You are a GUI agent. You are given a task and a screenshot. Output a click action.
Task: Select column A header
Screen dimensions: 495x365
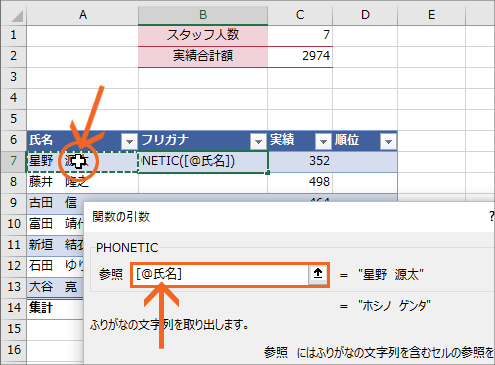click(x=83, y=15)
